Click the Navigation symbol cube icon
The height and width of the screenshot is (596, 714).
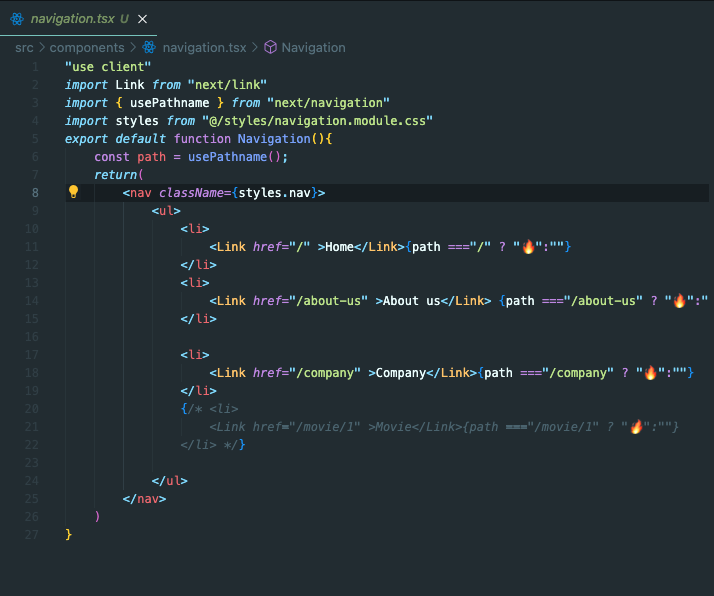[270, 47]
